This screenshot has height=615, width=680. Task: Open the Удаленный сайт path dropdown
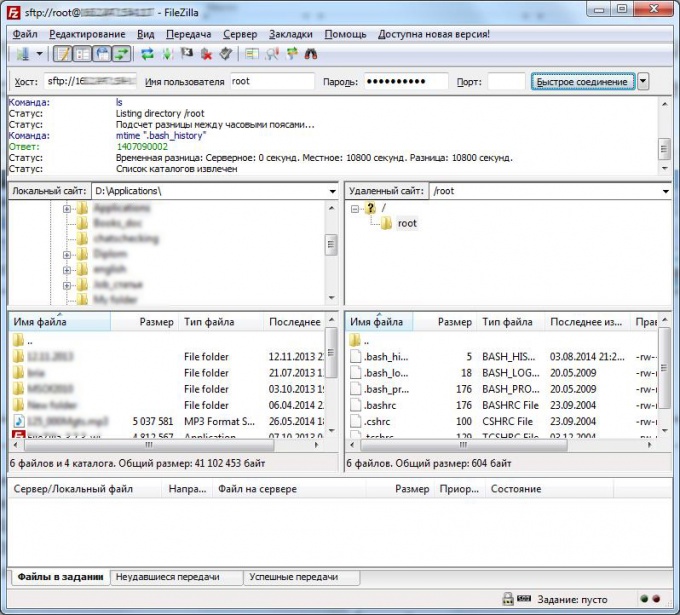(x=666, y=191)
